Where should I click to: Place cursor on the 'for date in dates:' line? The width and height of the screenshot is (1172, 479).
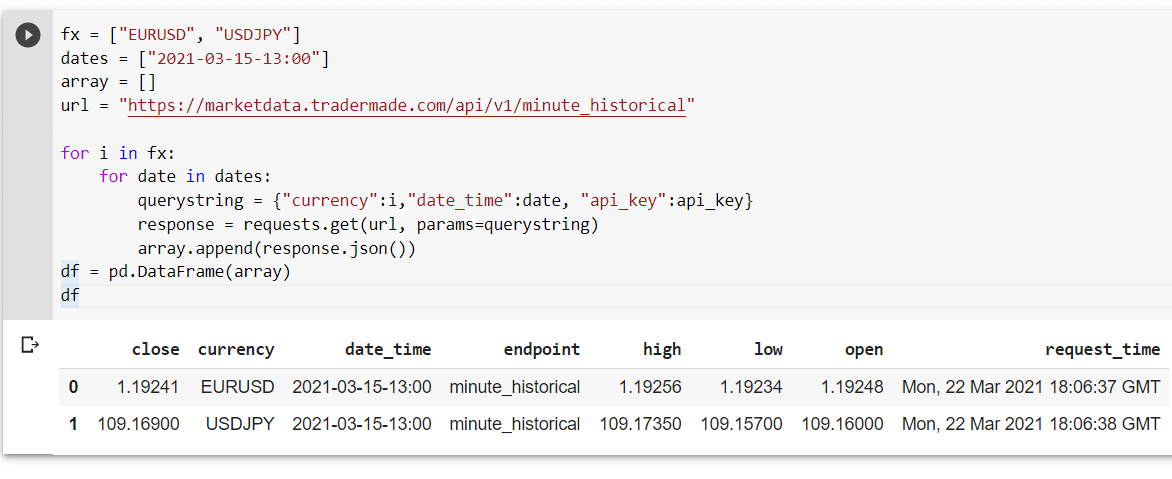pos(187,177)
